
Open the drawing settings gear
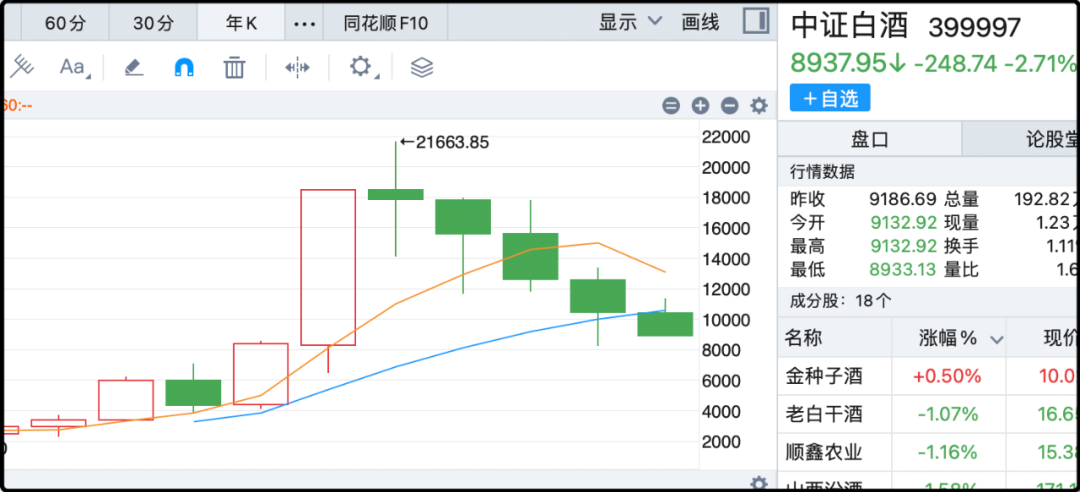[360, 67]
